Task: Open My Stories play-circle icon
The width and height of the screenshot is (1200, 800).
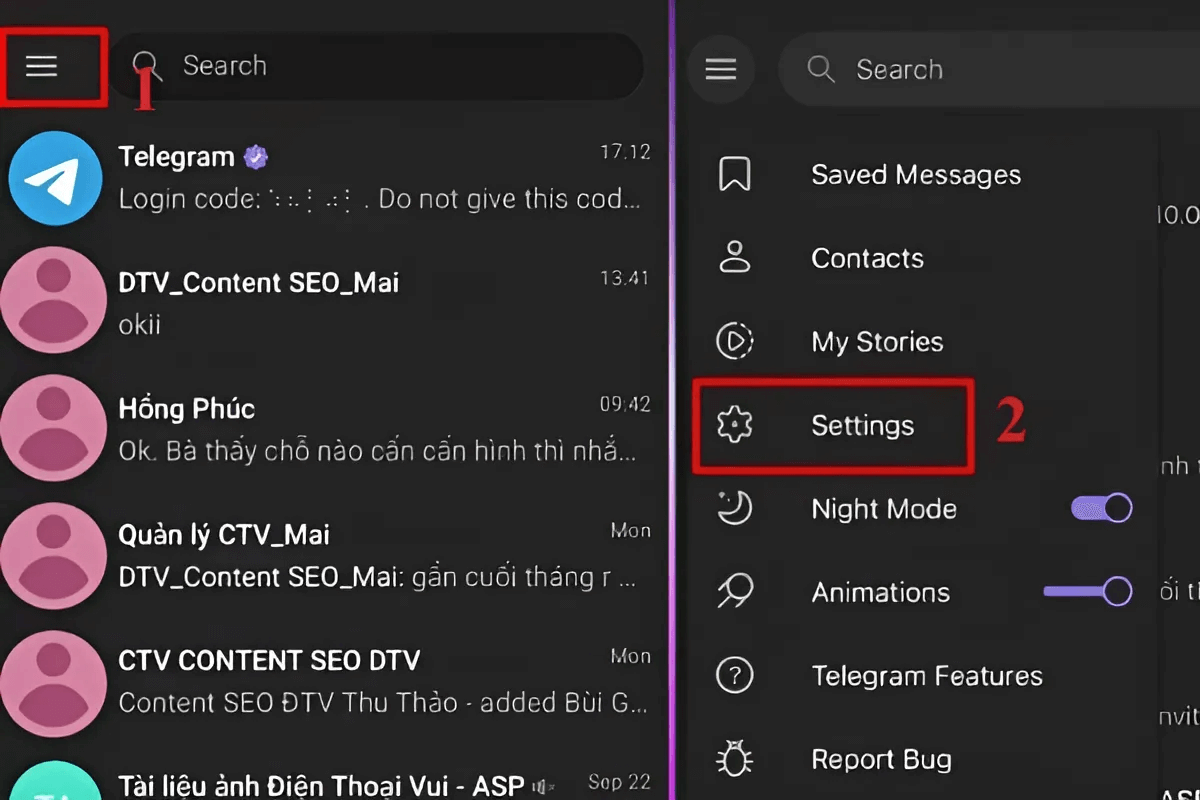Action: pyautogui.click(x=735, y=341)
